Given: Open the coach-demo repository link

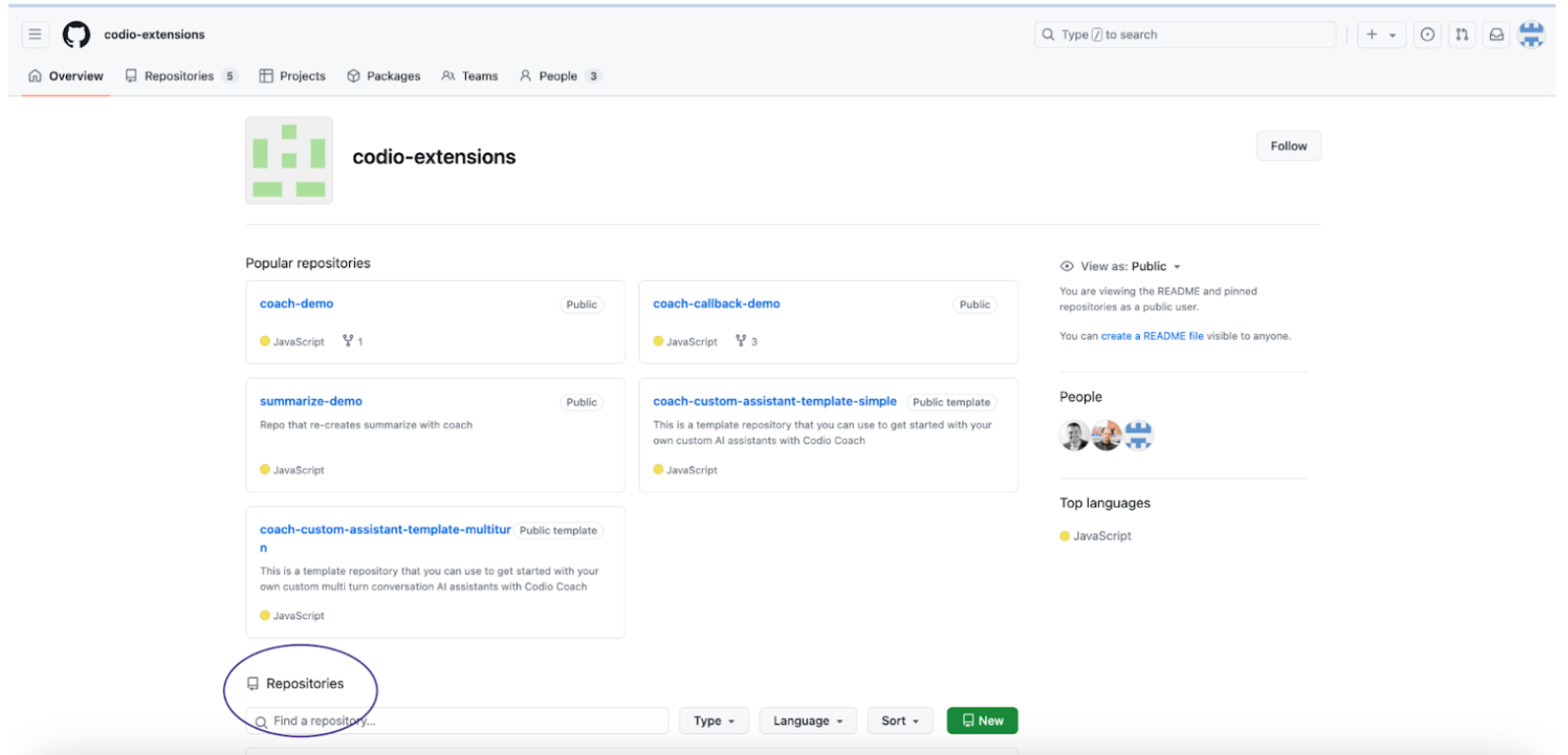Looking at the screenshot, I should click(296, 303).
